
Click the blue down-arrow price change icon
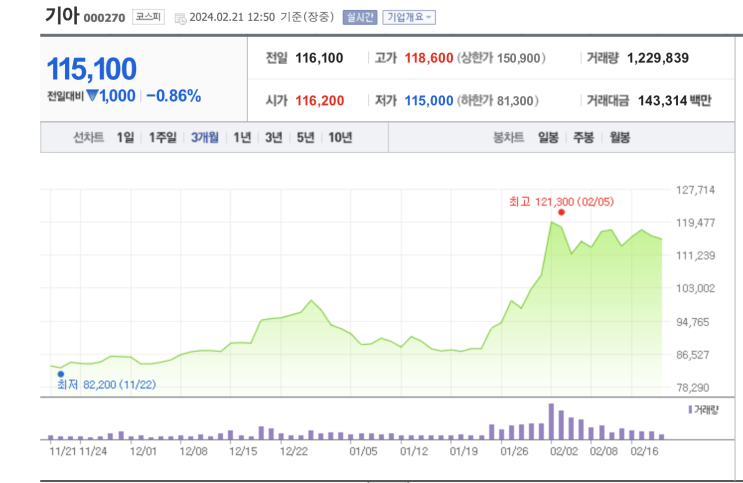(92, 96)
